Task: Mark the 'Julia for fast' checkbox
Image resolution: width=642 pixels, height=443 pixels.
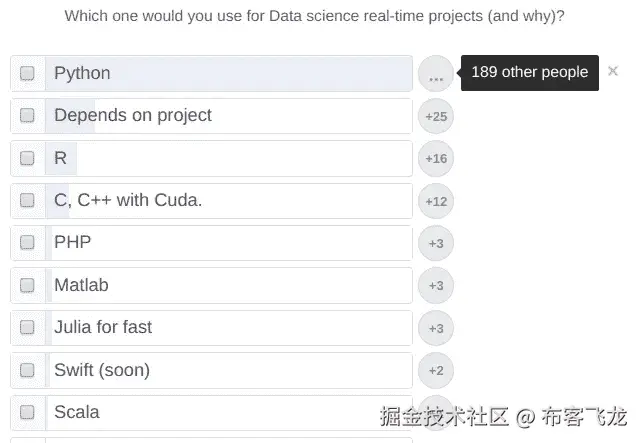Action: tap(27, 327)
